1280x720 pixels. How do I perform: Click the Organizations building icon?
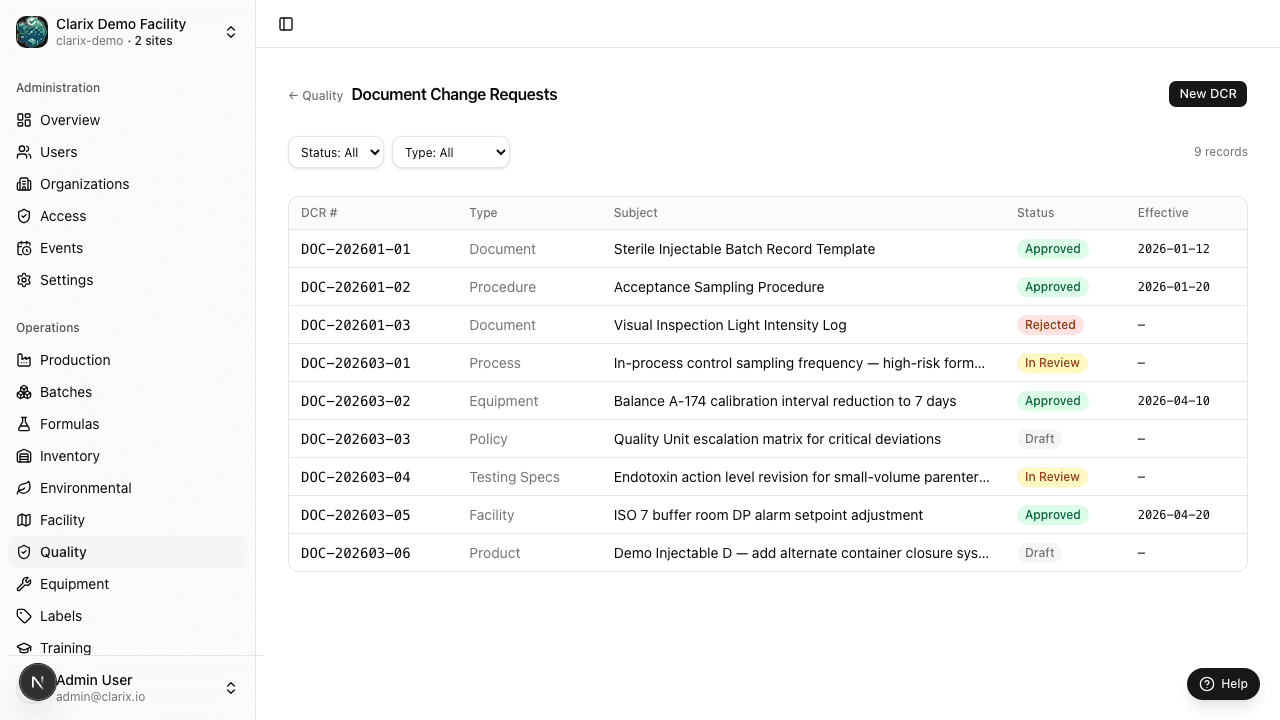24,184
